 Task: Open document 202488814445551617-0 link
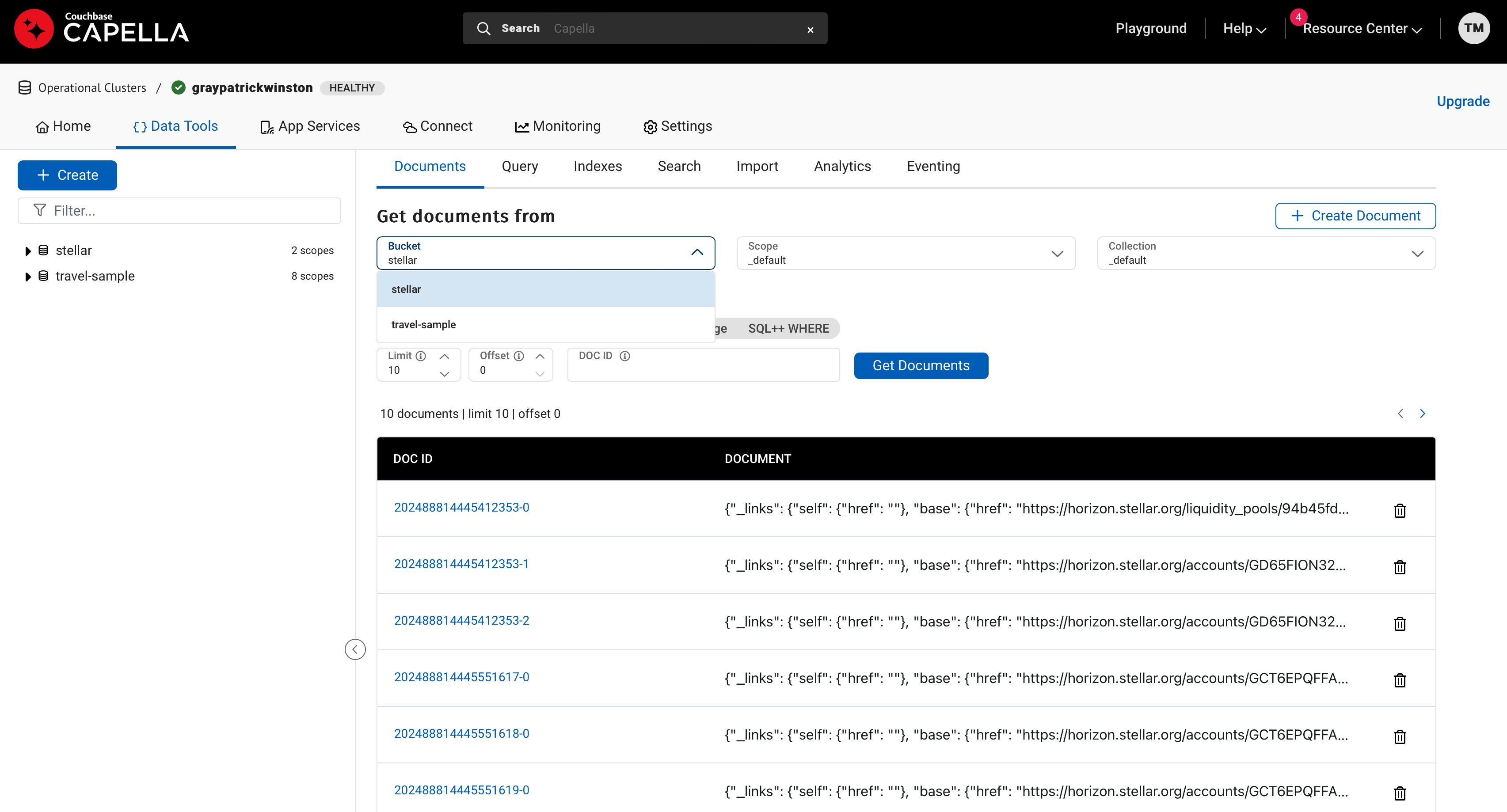coord(461,677)
